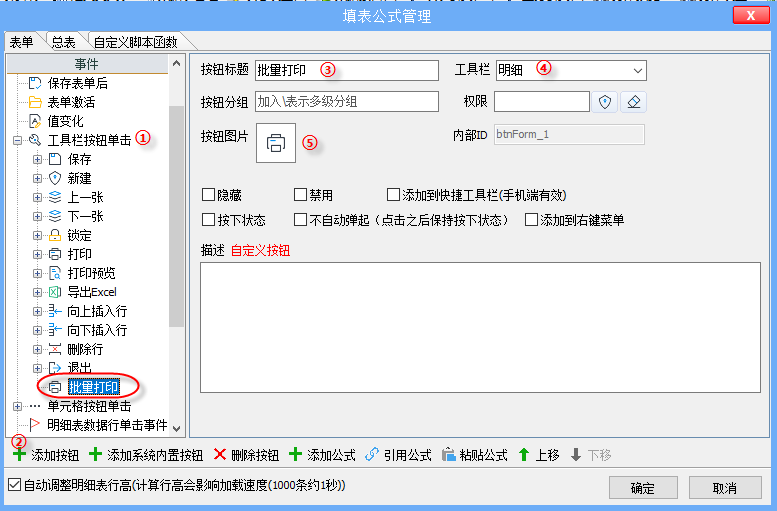Viewport: 777px width, 511px height.
Task: Click the 保存表单后 event icon
Action: pos(35,83)
